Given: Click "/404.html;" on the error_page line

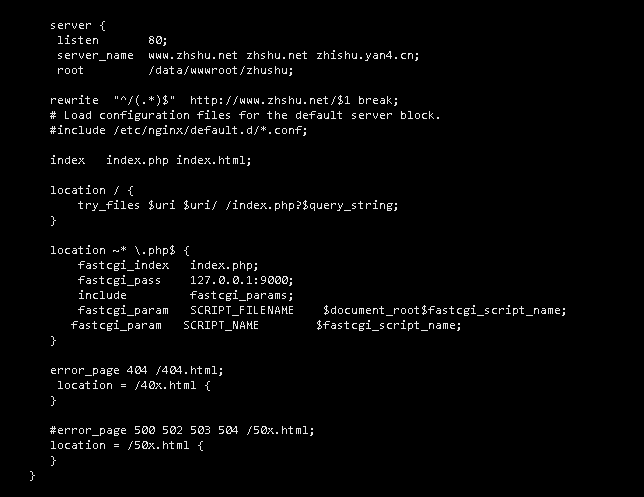Looking at the screenshot, I should click(x=190, y=370).
